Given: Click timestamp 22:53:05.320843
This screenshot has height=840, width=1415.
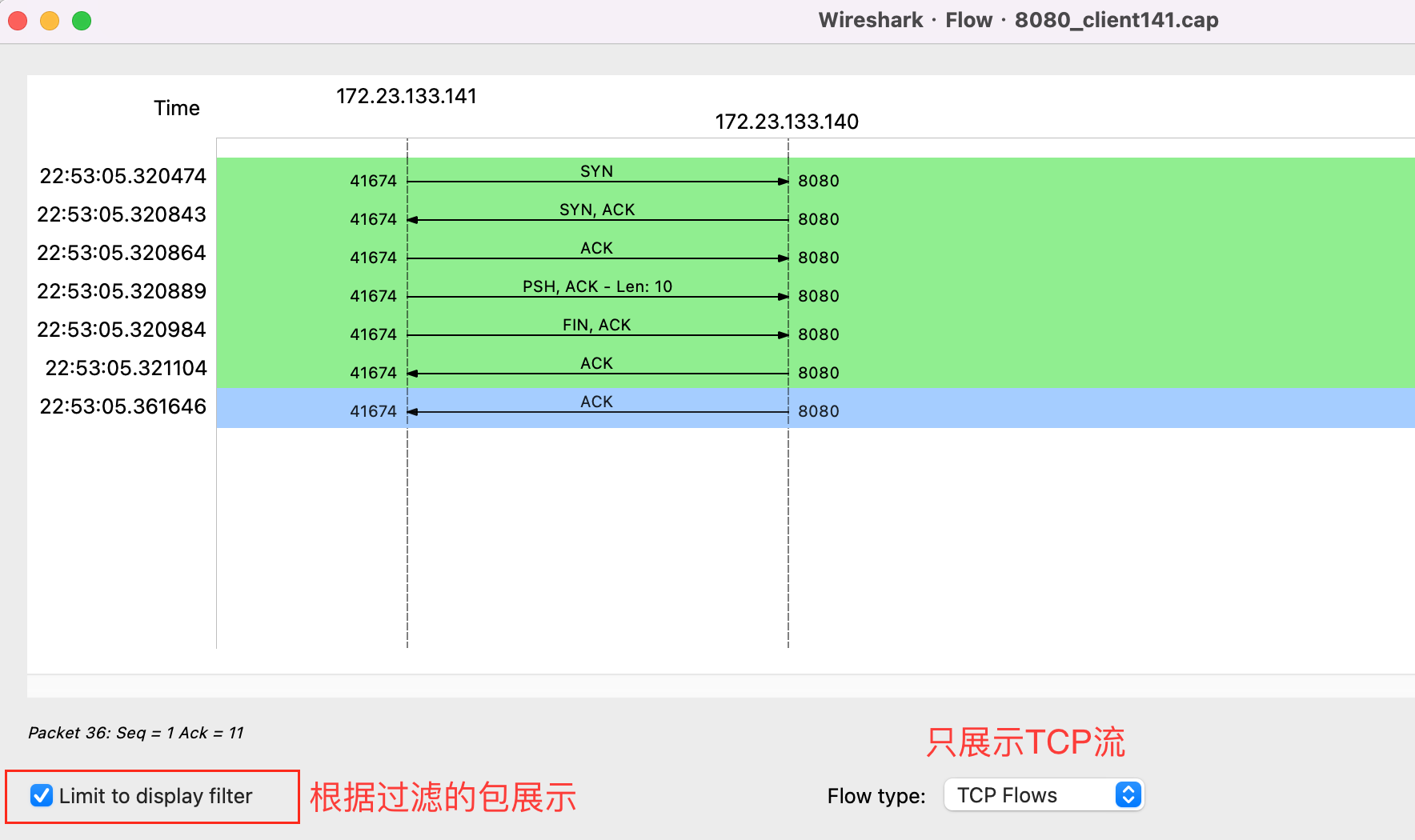Looking at the screenshot, I should coord(122,214).
